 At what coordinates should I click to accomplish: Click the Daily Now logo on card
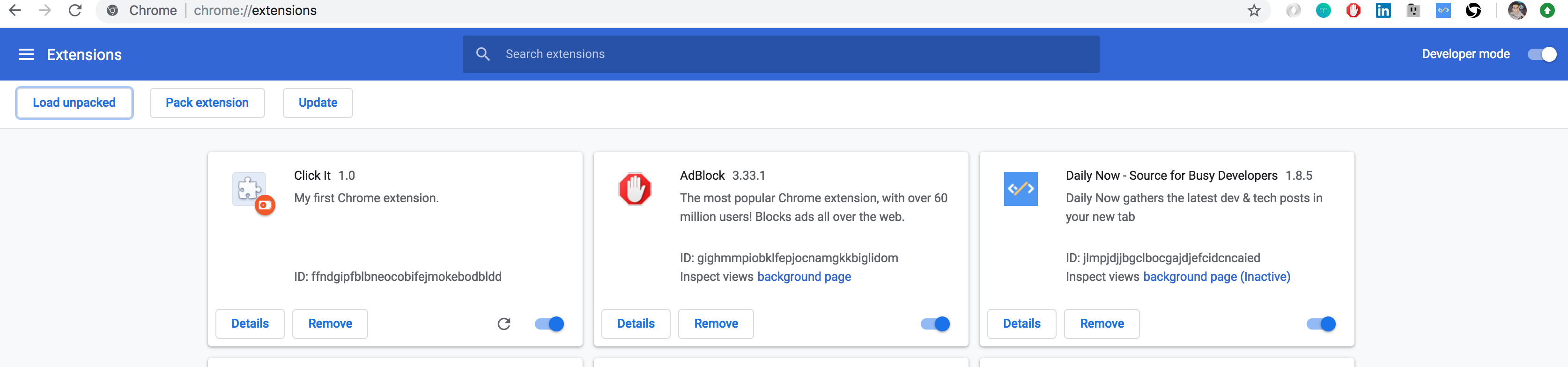[x=1021, y=189]
